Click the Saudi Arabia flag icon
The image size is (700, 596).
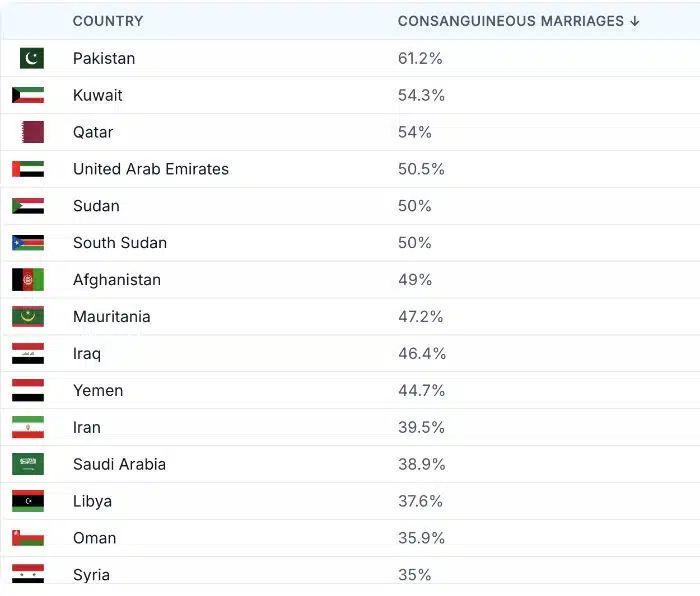[x=28, y=464]
